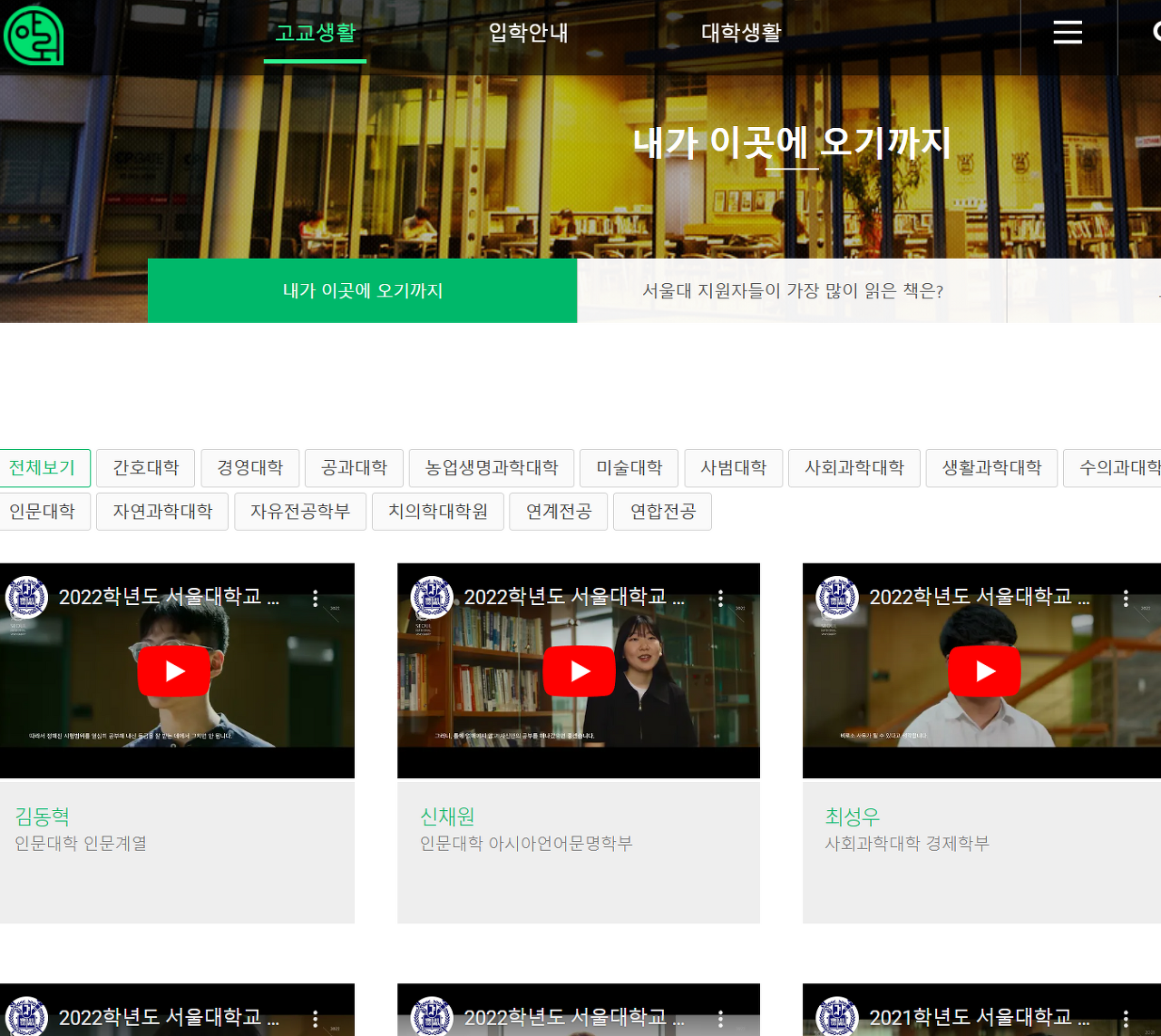Click the SNU channel avatar on 최성우's video
The height and width of the screenshot is (1036, 1161).
[837, 597]
